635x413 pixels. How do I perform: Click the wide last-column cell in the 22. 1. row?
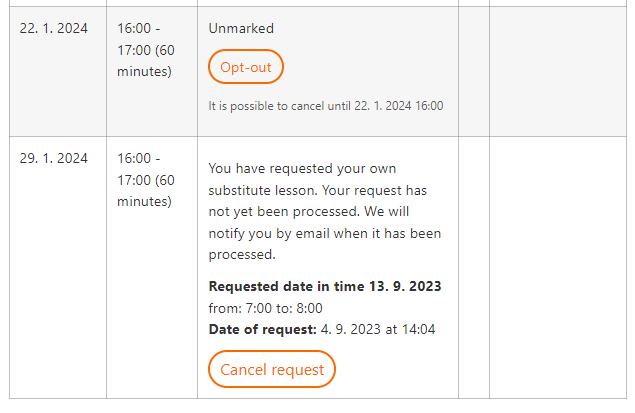tap(558, 71)
